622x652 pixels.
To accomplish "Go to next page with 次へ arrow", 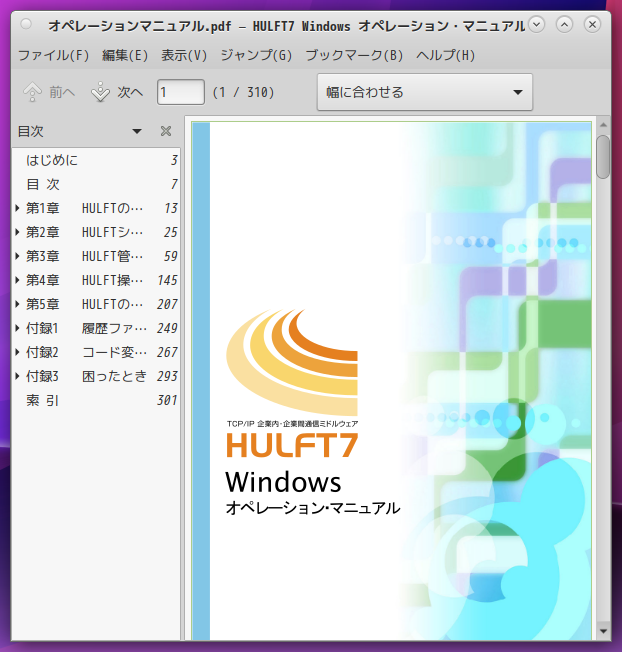I will (117, 92).
